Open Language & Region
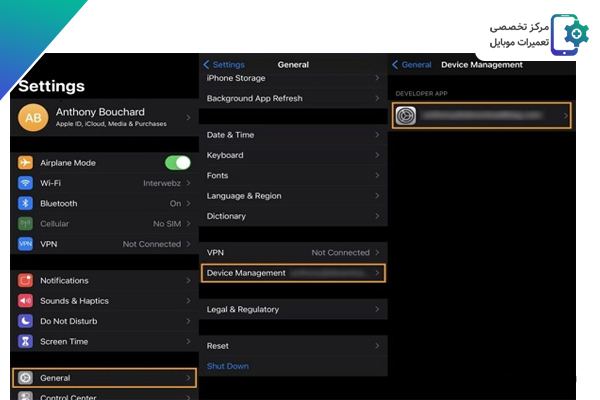600x400 pixels. pos(293,196)
